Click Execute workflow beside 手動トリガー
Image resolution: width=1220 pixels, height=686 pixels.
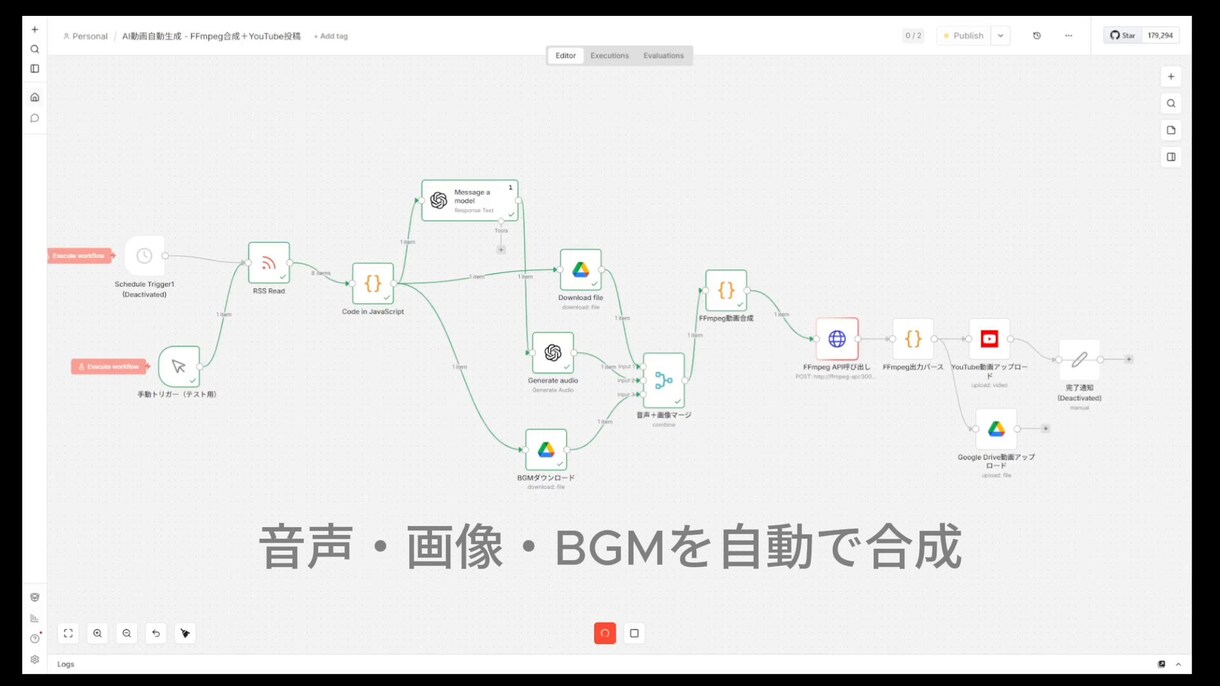[109, 367]
